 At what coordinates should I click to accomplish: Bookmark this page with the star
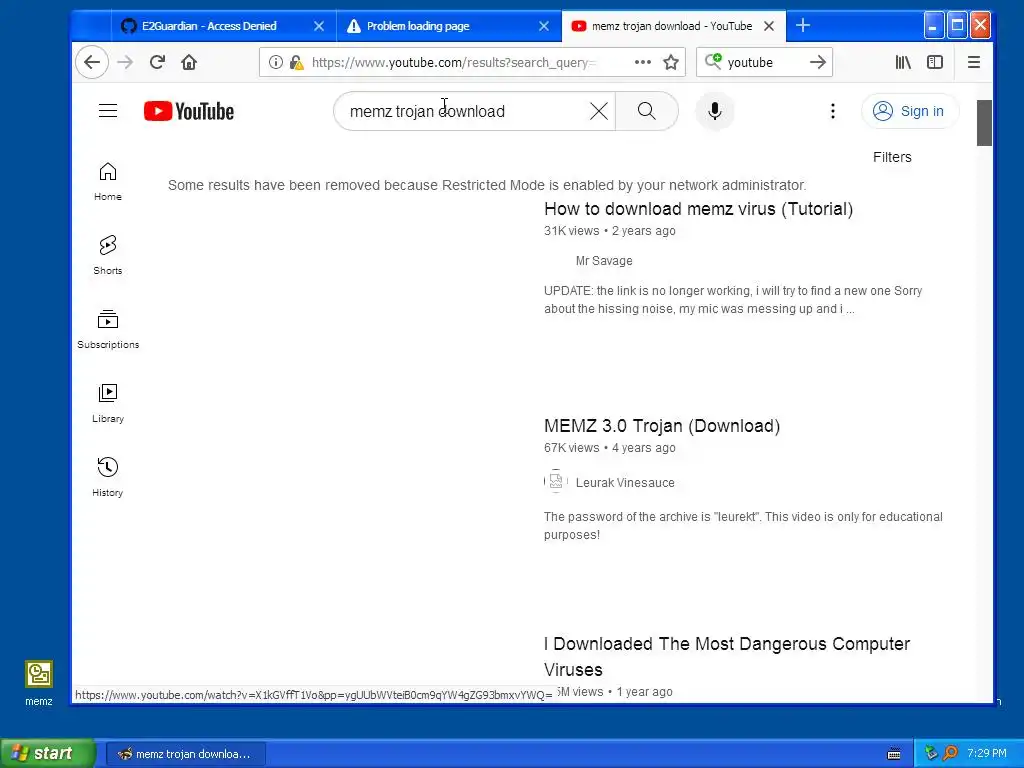(671, 63)
